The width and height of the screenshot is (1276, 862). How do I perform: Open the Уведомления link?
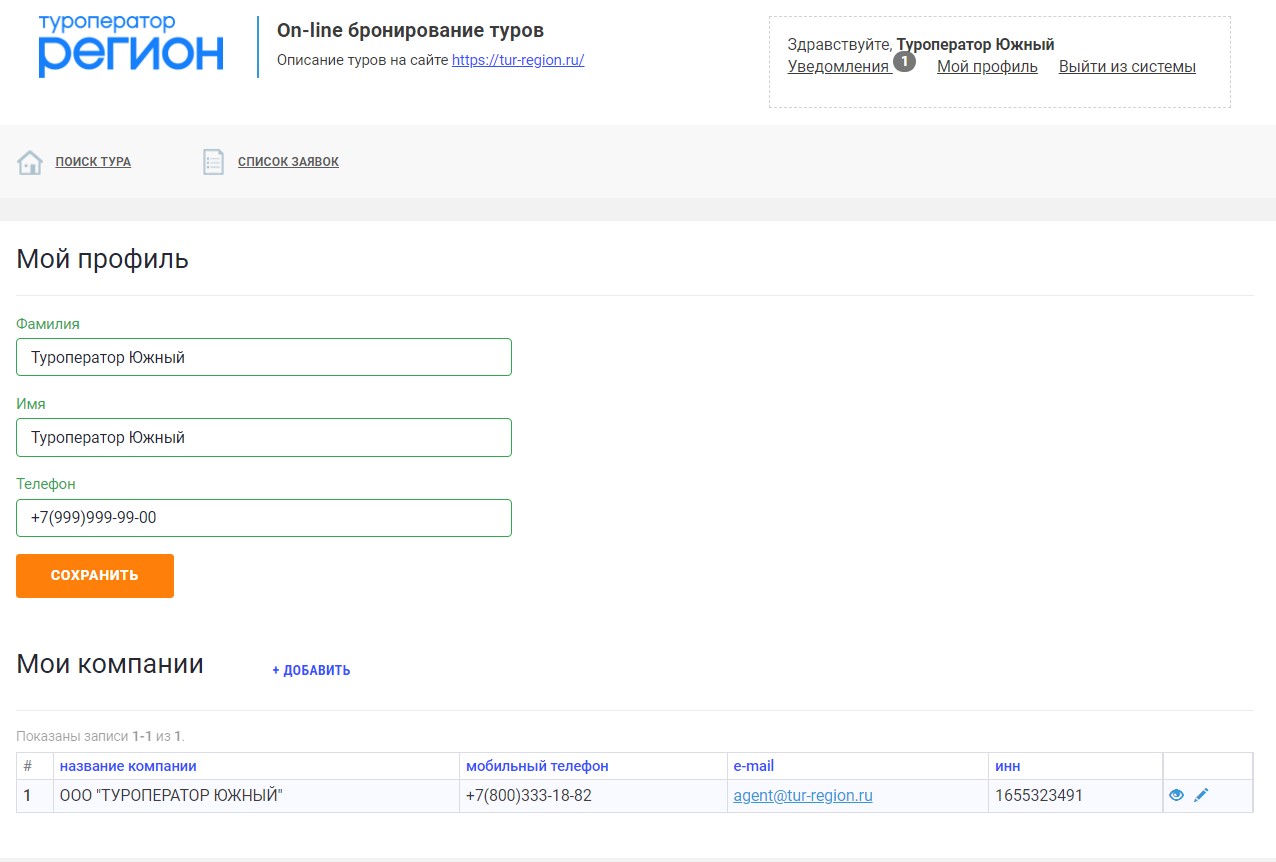point(838,67)
